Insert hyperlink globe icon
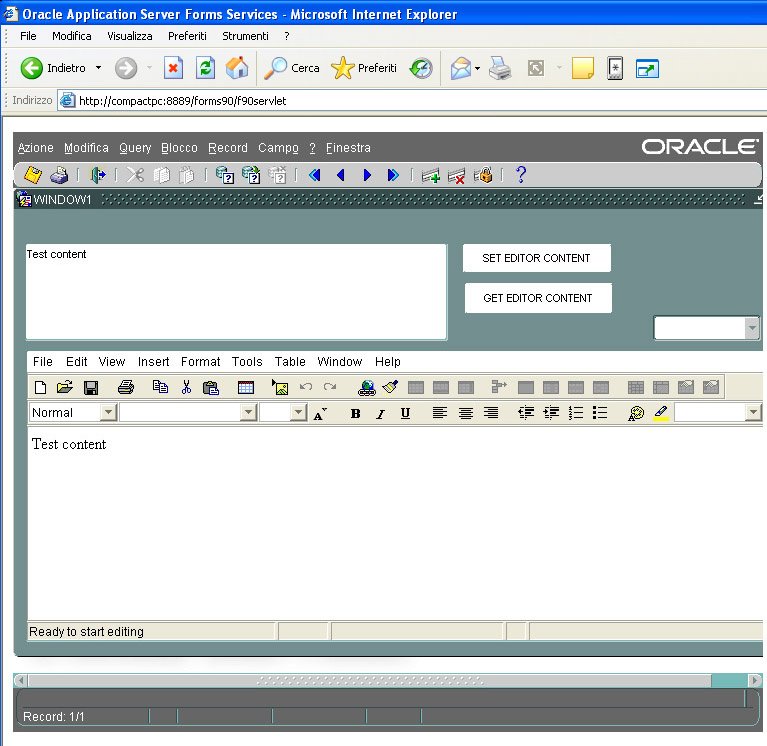The height and width of the screenshot is (746, 767). point(366,388)
